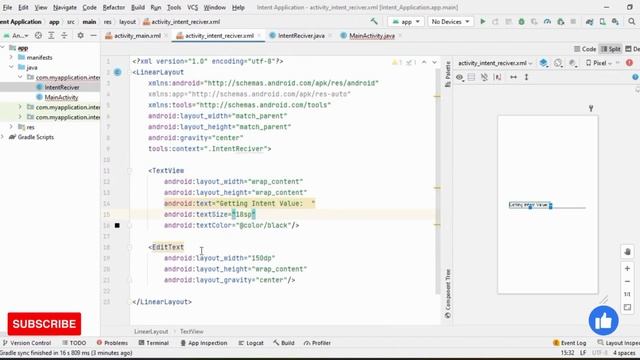Open the Event Log
640x360 pixels.
coord(569,343)
